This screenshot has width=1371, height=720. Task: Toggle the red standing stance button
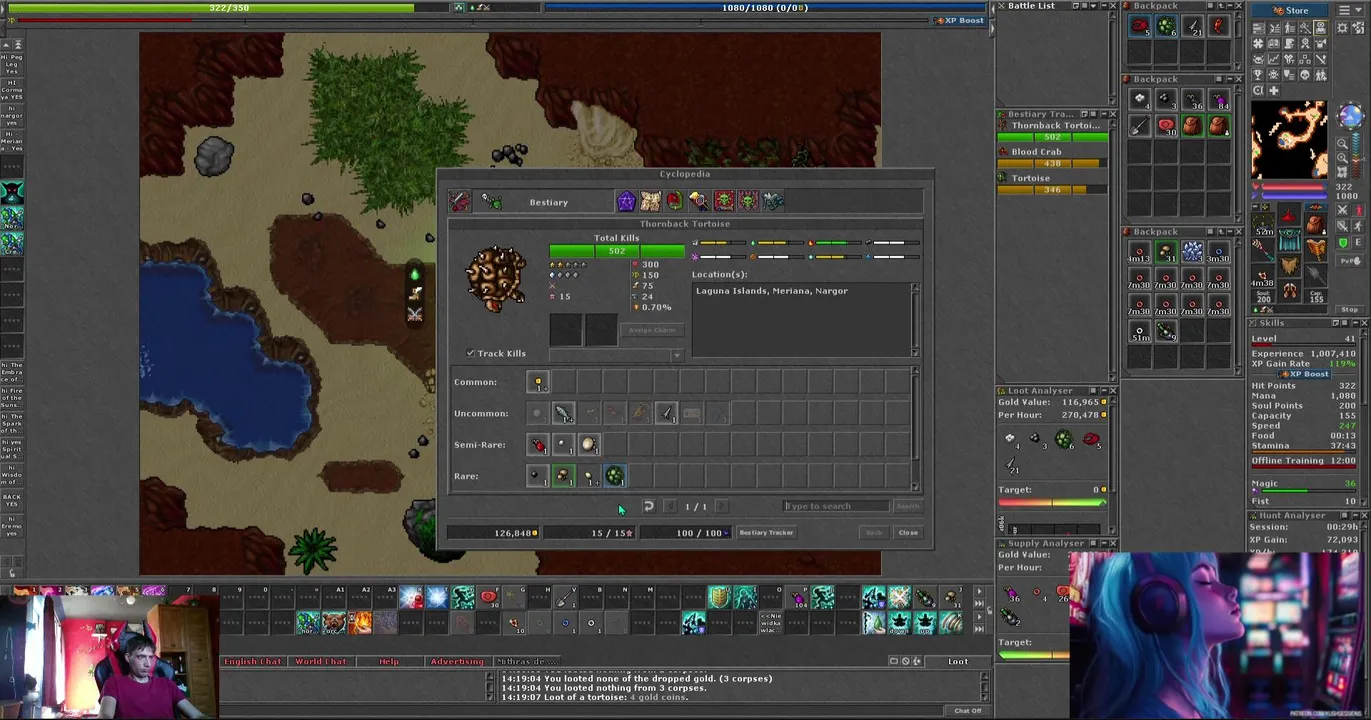click(1358, 210)
